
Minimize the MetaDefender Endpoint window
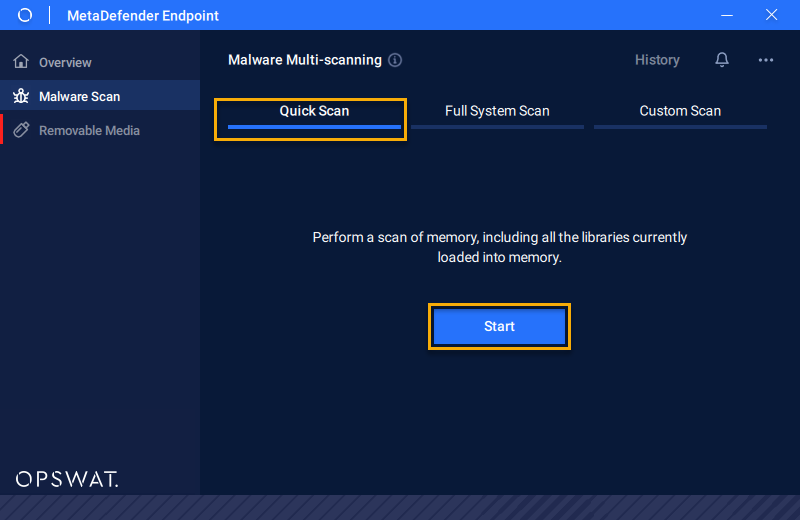coord(727,15)
